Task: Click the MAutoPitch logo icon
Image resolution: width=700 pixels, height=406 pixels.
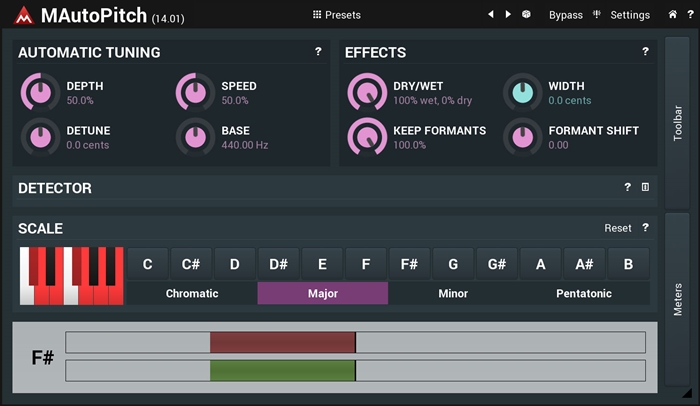Action: pyautogui.click(x=23, y=15)
